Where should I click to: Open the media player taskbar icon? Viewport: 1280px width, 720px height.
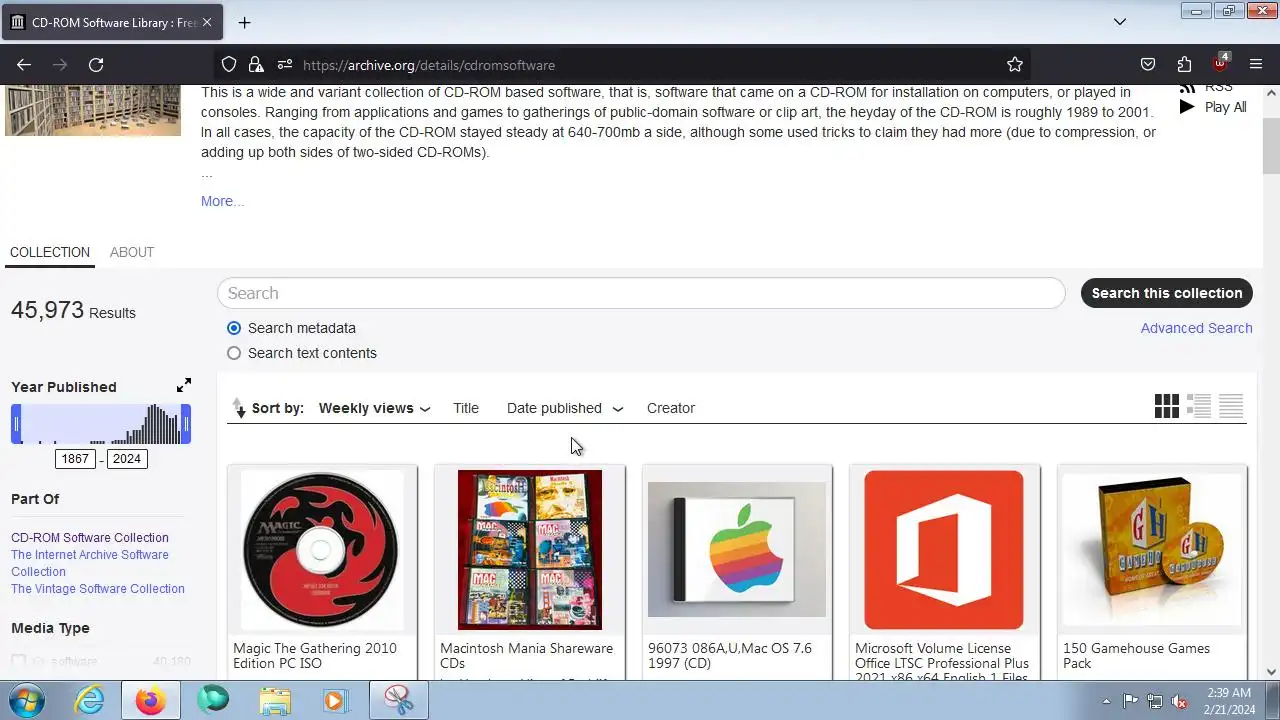point(335,700)
